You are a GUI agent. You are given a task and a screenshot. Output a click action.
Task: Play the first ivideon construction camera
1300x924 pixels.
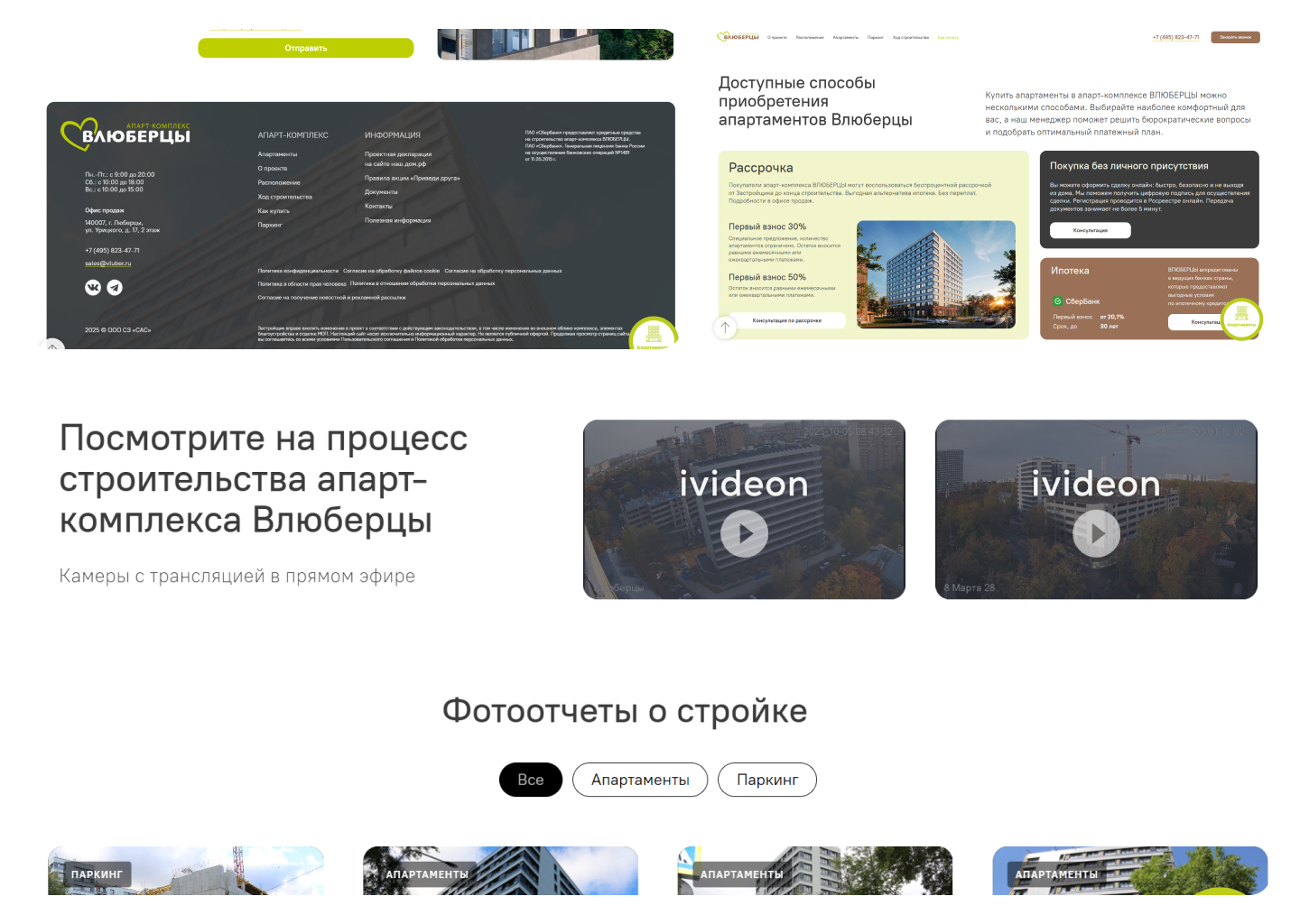pos(744,533)
